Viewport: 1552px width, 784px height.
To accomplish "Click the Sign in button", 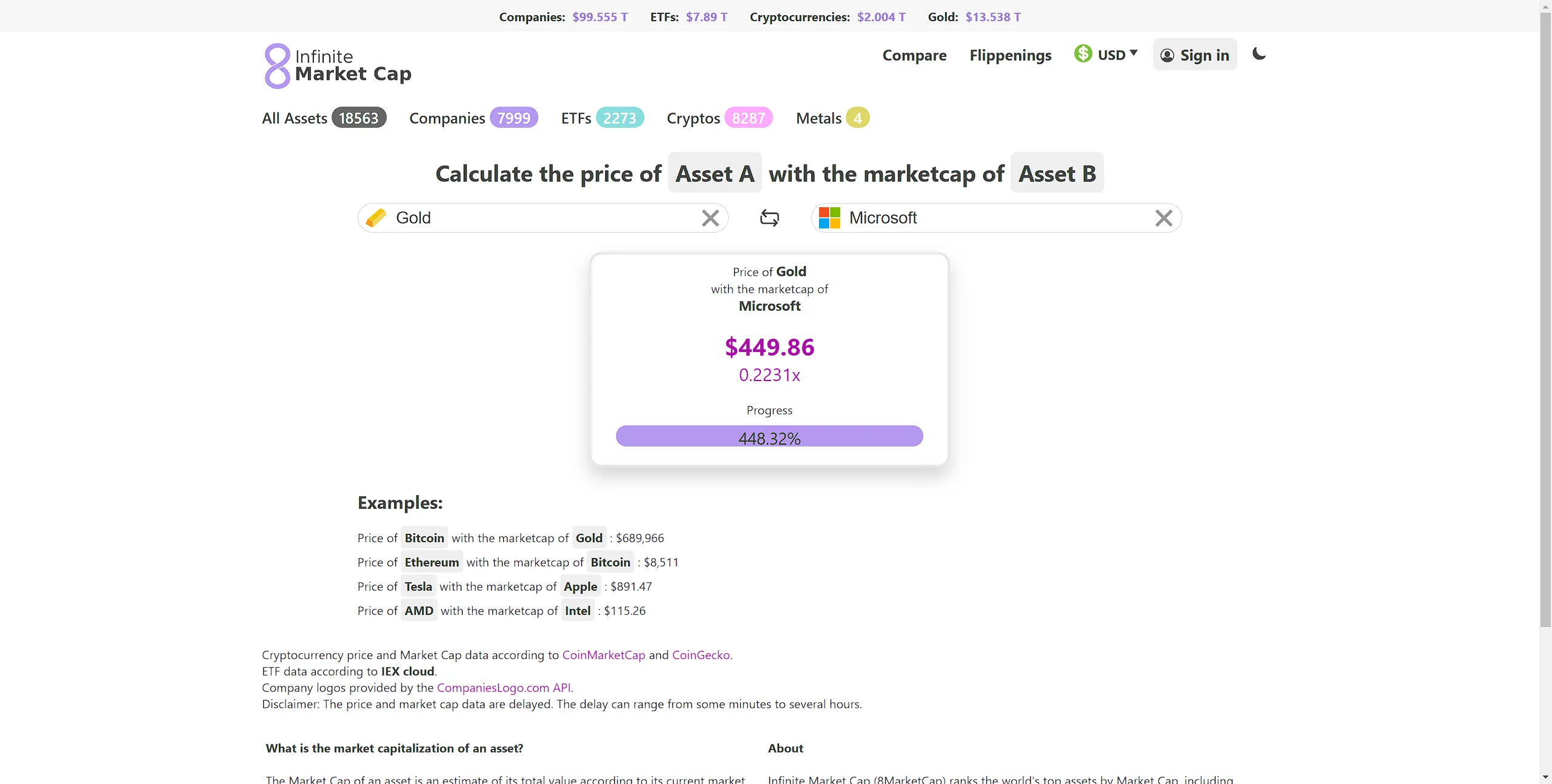I will (x=1194, y=55).
